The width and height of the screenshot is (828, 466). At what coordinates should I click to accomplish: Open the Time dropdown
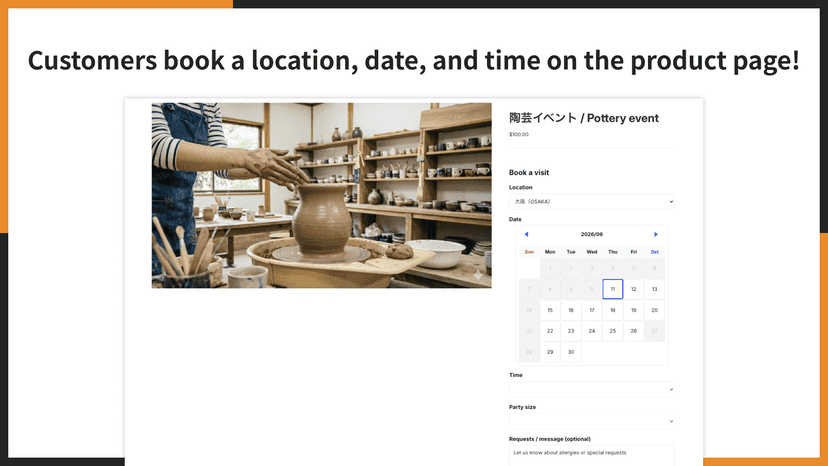(591, 389)
